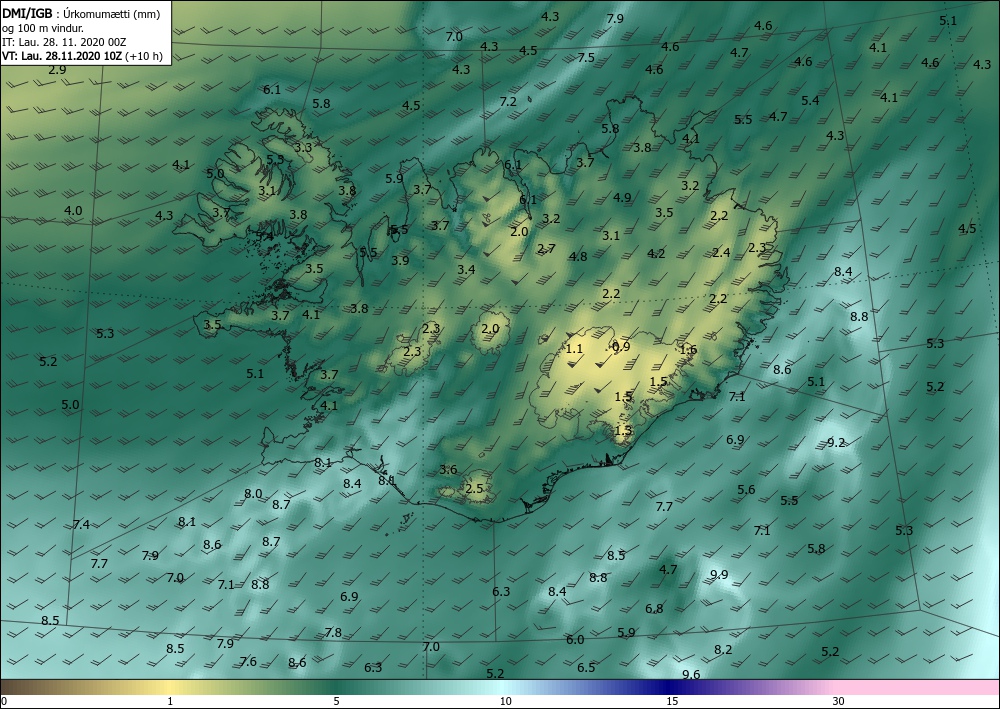This screenshot has width=1000, height=709.
Task: Click the map value 4.0
Action: [x=73, y=210]
